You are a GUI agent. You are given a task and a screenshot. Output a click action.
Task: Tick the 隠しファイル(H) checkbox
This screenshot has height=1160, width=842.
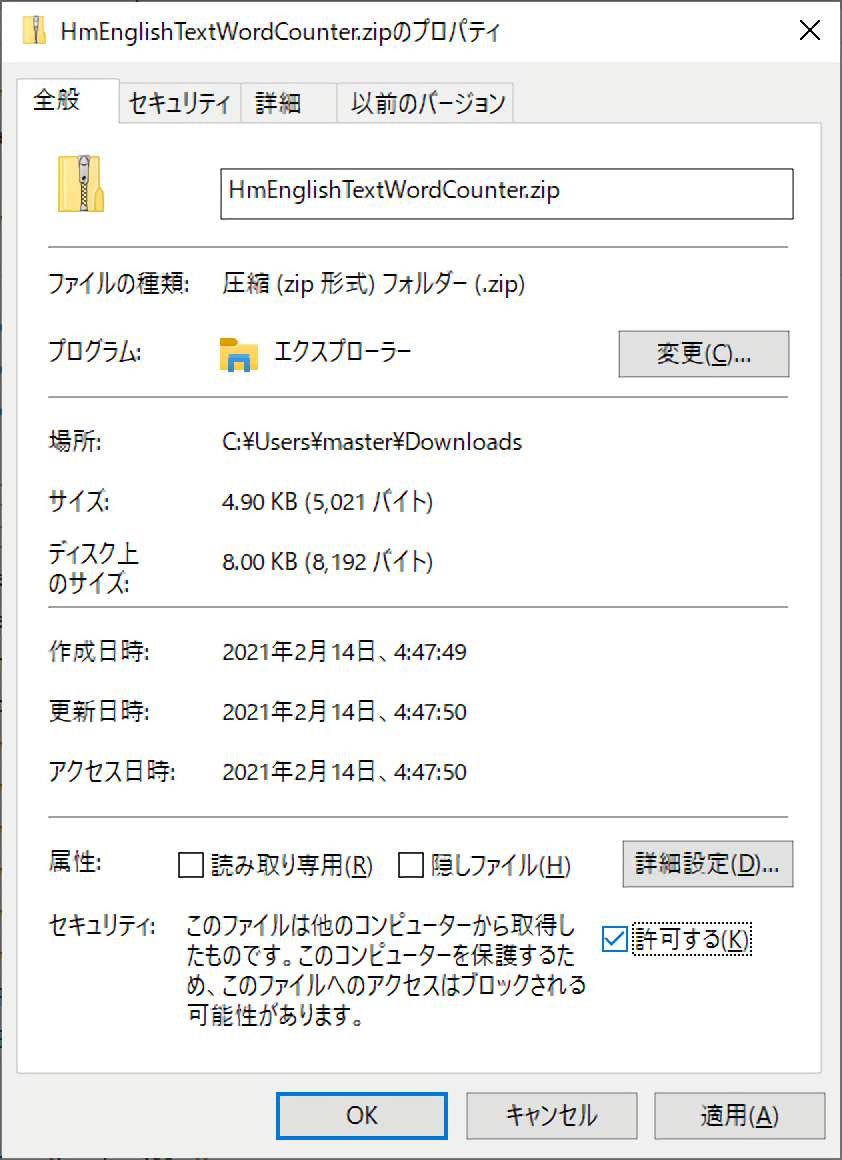tap(411, 865)
